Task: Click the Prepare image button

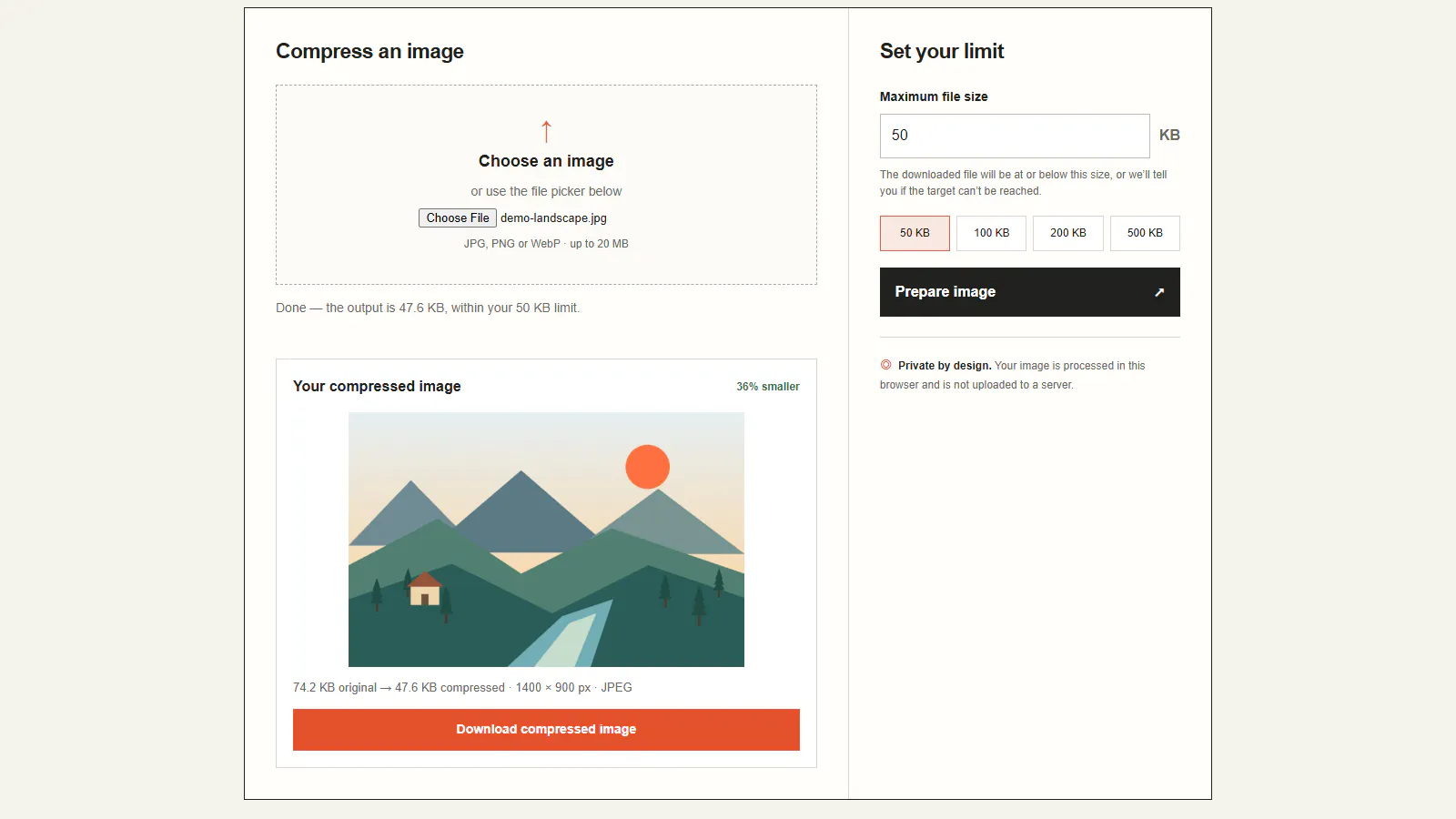Action: tap(1030, 292)
